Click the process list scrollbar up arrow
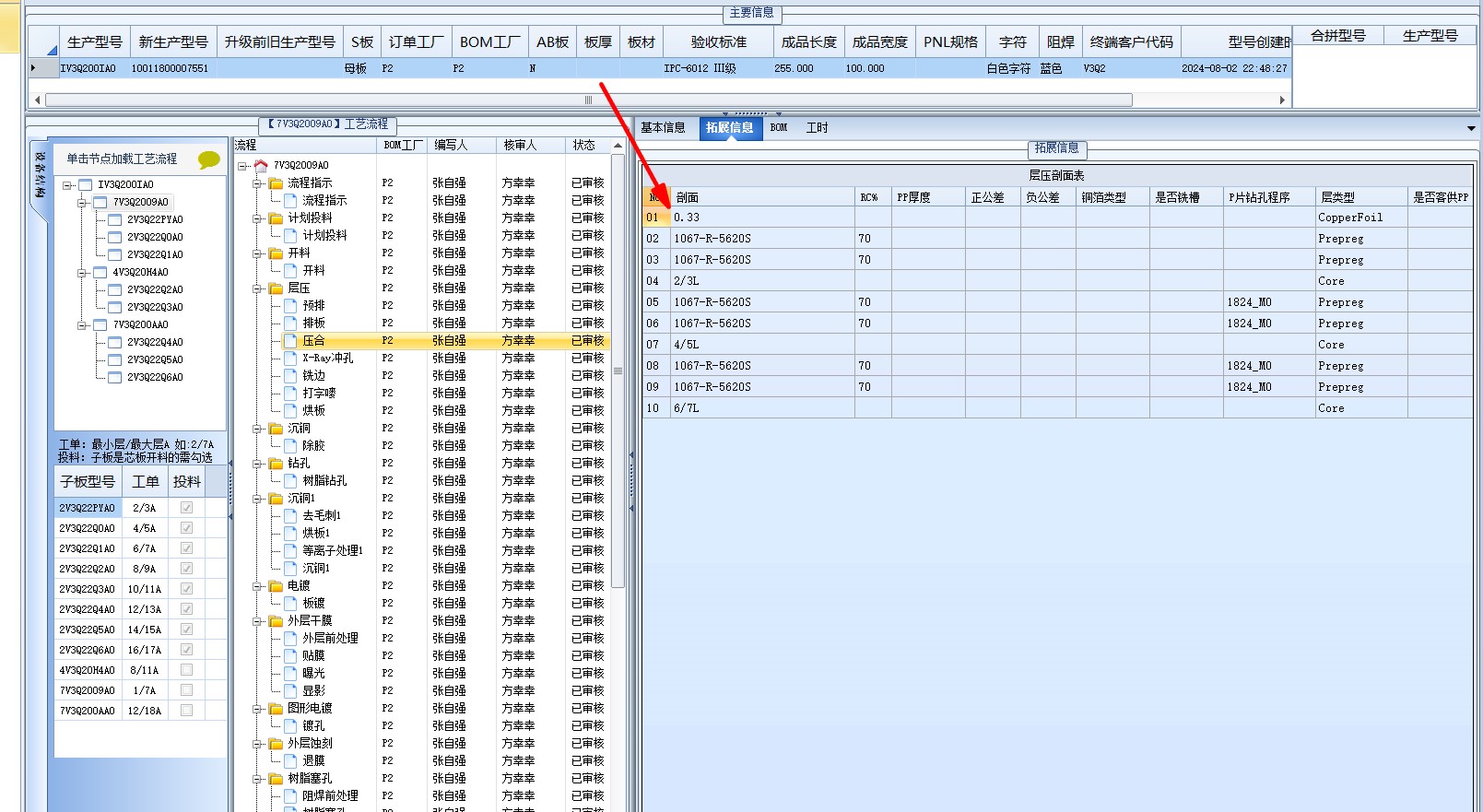The width and height of the screenshot is (1483, 812). (618, 146)
